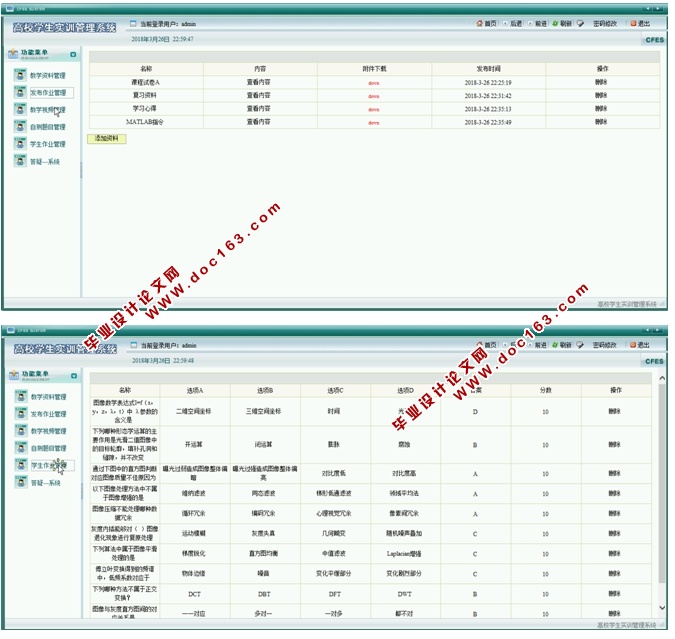Open 答疑—系统 menu item in bottom window
This screenshot has height=639, width=675.
click(x=46, y=483)
